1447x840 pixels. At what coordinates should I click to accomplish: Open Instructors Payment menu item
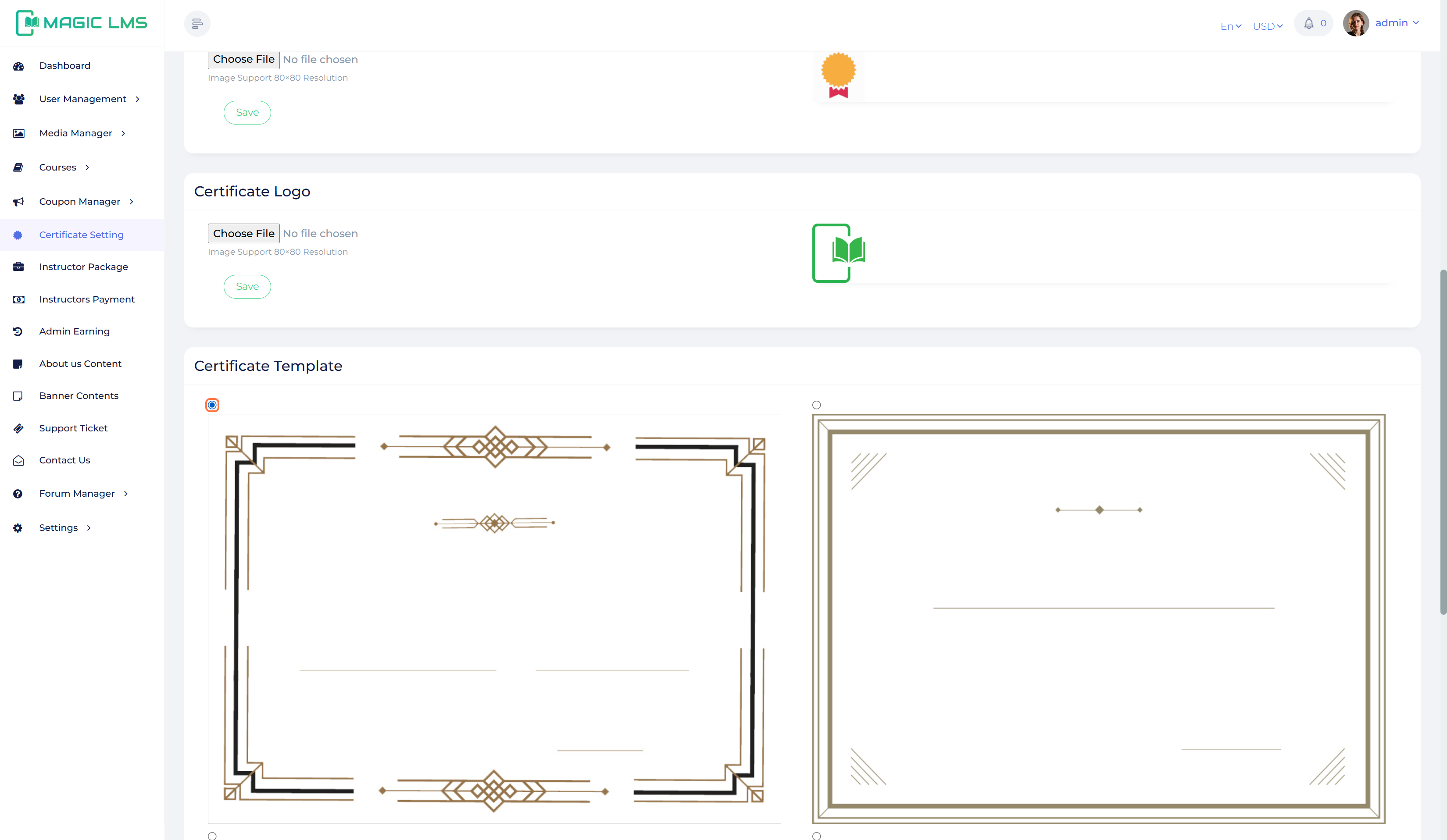click(x=82, y=299)
